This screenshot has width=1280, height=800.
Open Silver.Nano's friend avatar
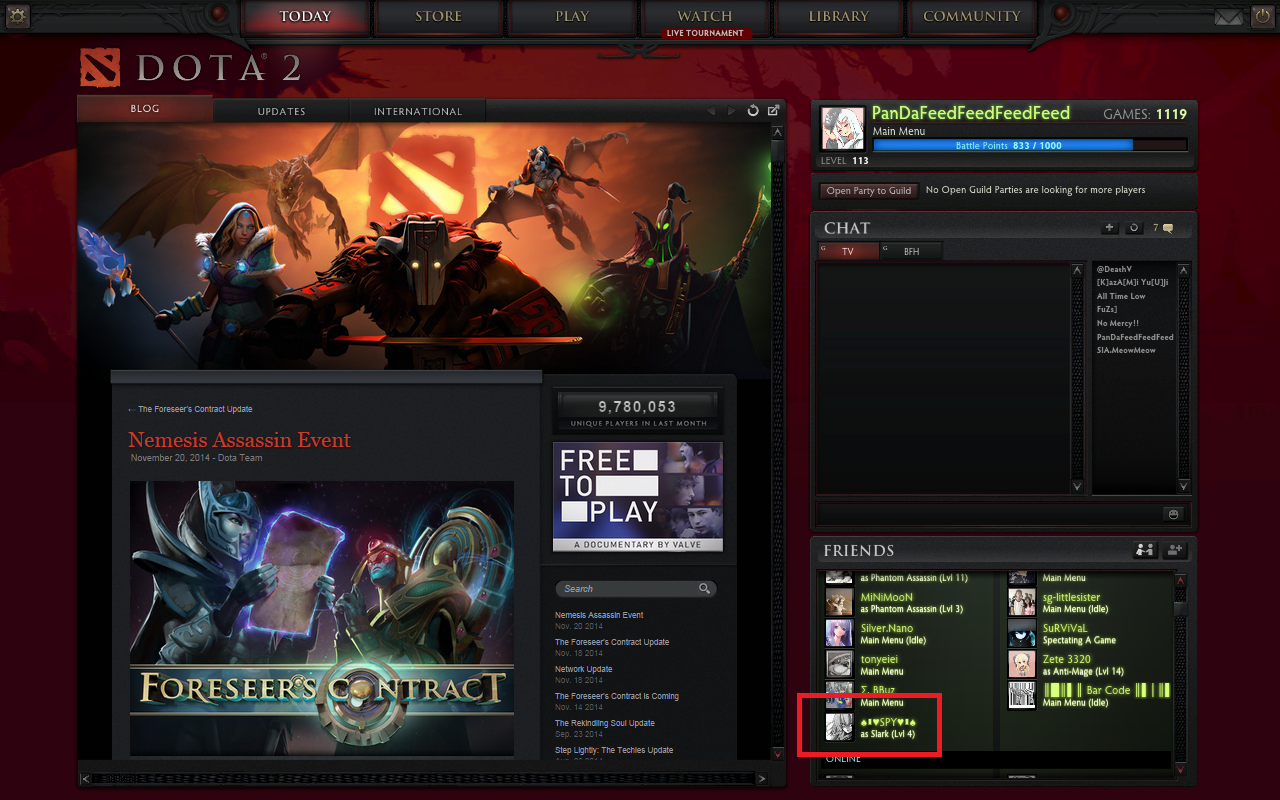839,633
